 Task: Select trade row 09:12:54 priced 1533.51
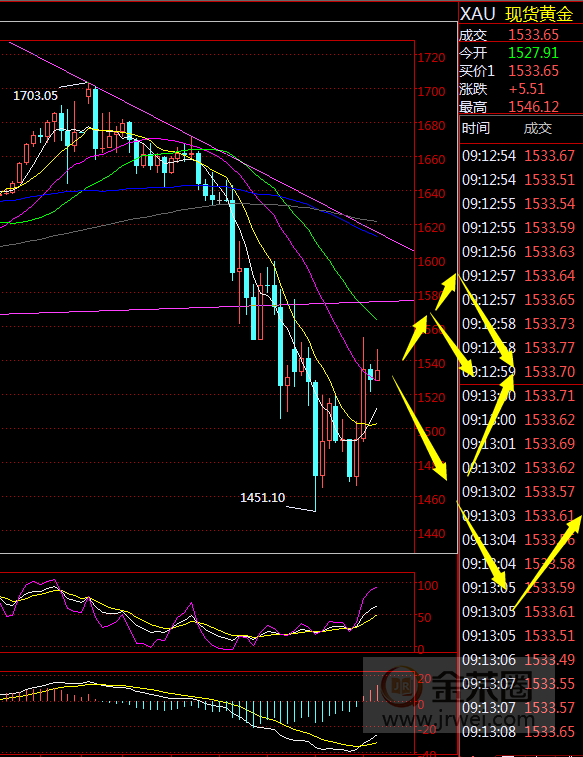pos(519,180)
